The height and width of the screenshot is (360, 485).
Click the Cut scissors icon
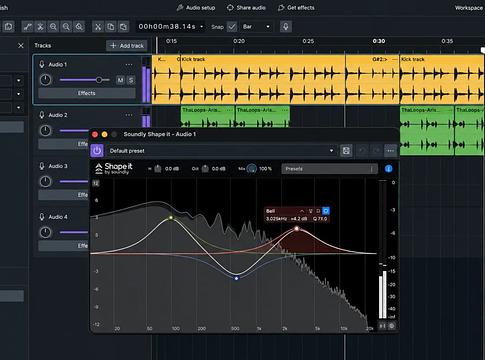(98, 27)
